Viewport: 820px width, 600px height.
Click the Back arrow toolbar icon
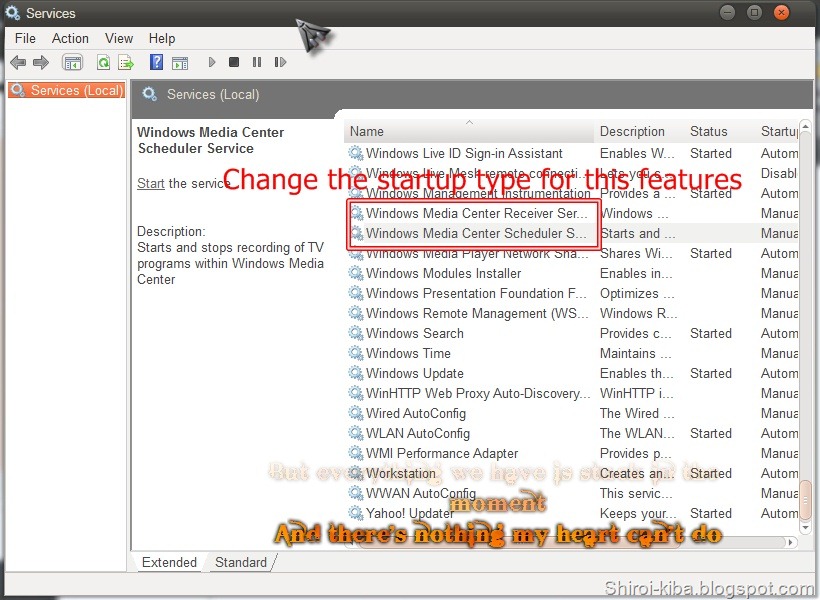pos(18,63)
